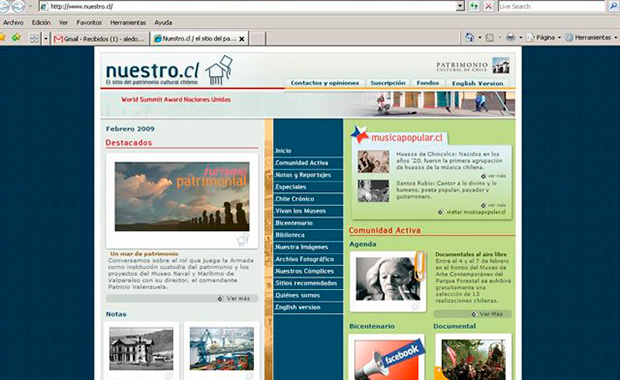Viewport: 620px width, 380px height.
Task: Click the Refresh page icon
Action: tap(474, 6)
